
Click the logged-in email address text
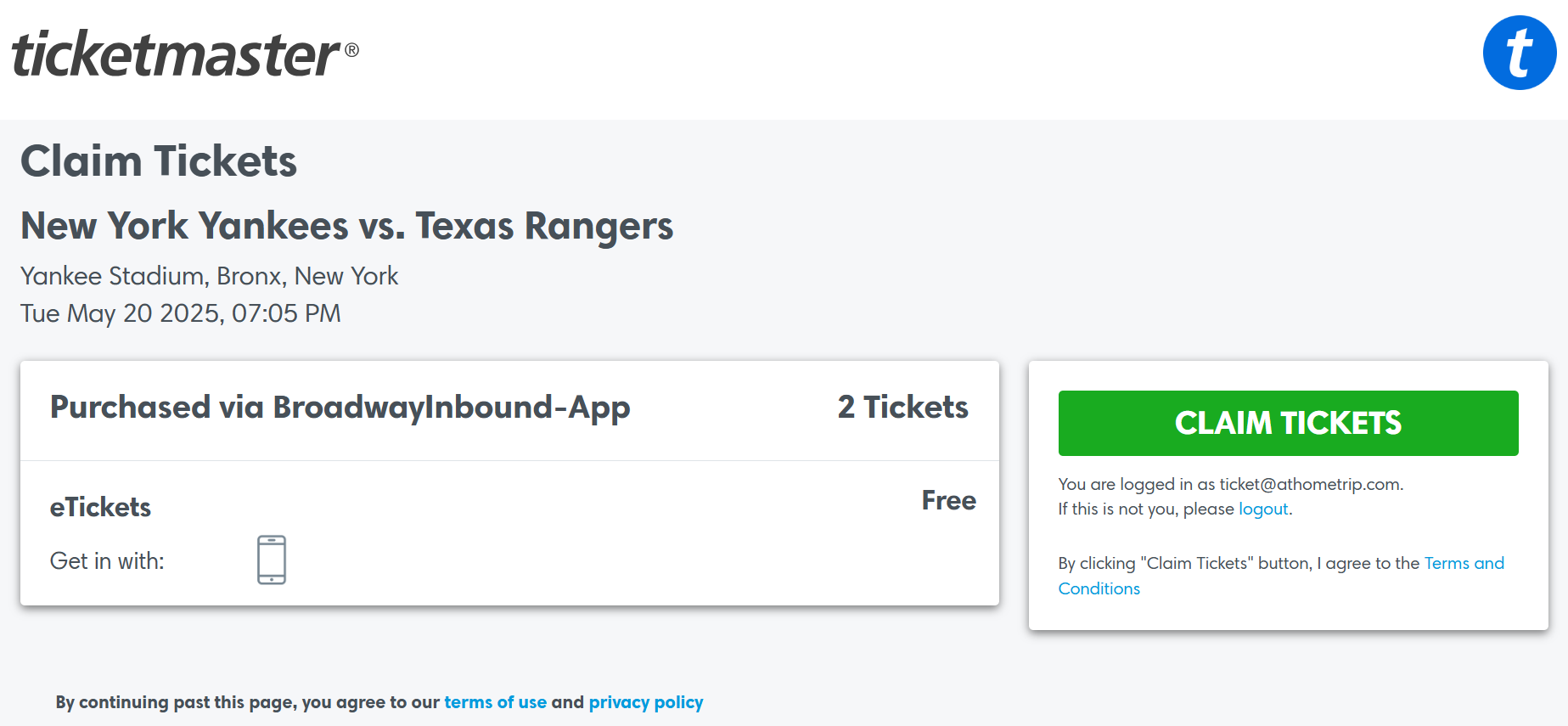click(1310, 484)
